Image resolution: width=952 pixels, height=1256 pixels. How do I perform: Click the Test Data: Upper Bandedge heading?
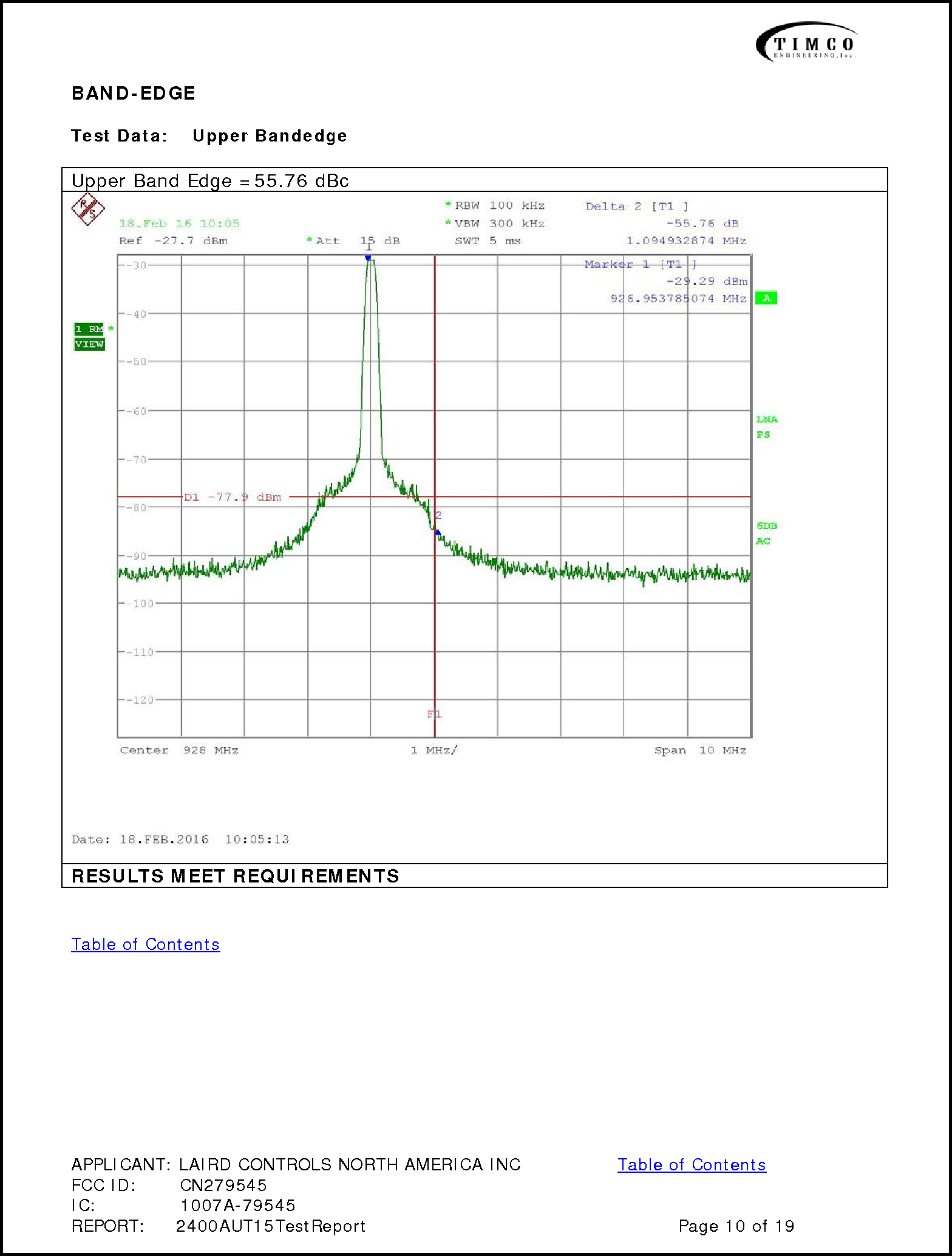[209, 136]
